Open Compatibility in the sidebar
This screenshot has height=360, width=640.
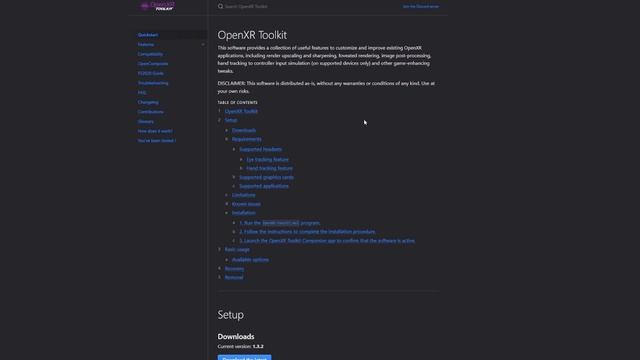coord(150,54)
